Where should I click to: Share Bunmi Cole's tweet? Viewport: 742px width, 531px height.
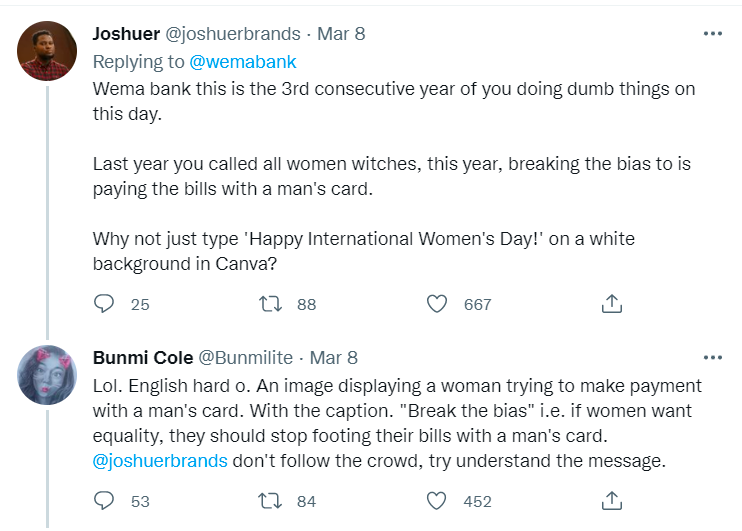(x=612, y=500)
